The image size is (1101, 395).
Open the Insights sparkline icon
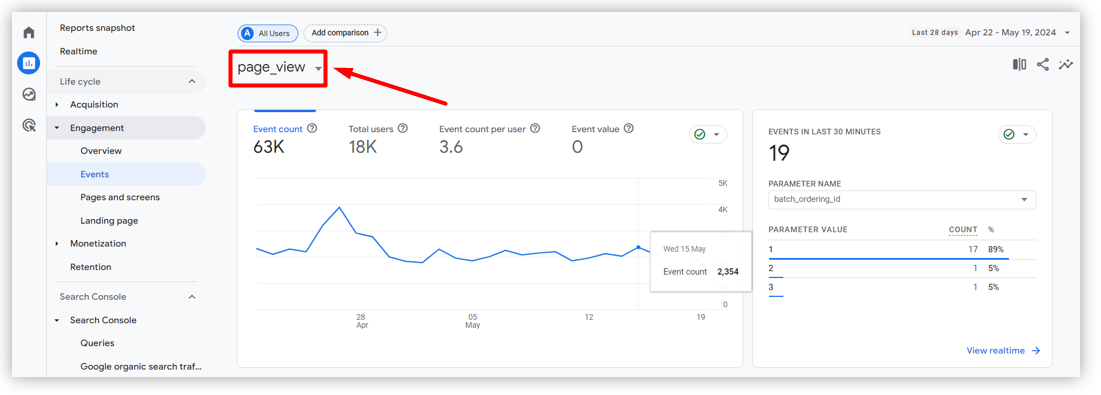coord(1066,65)
